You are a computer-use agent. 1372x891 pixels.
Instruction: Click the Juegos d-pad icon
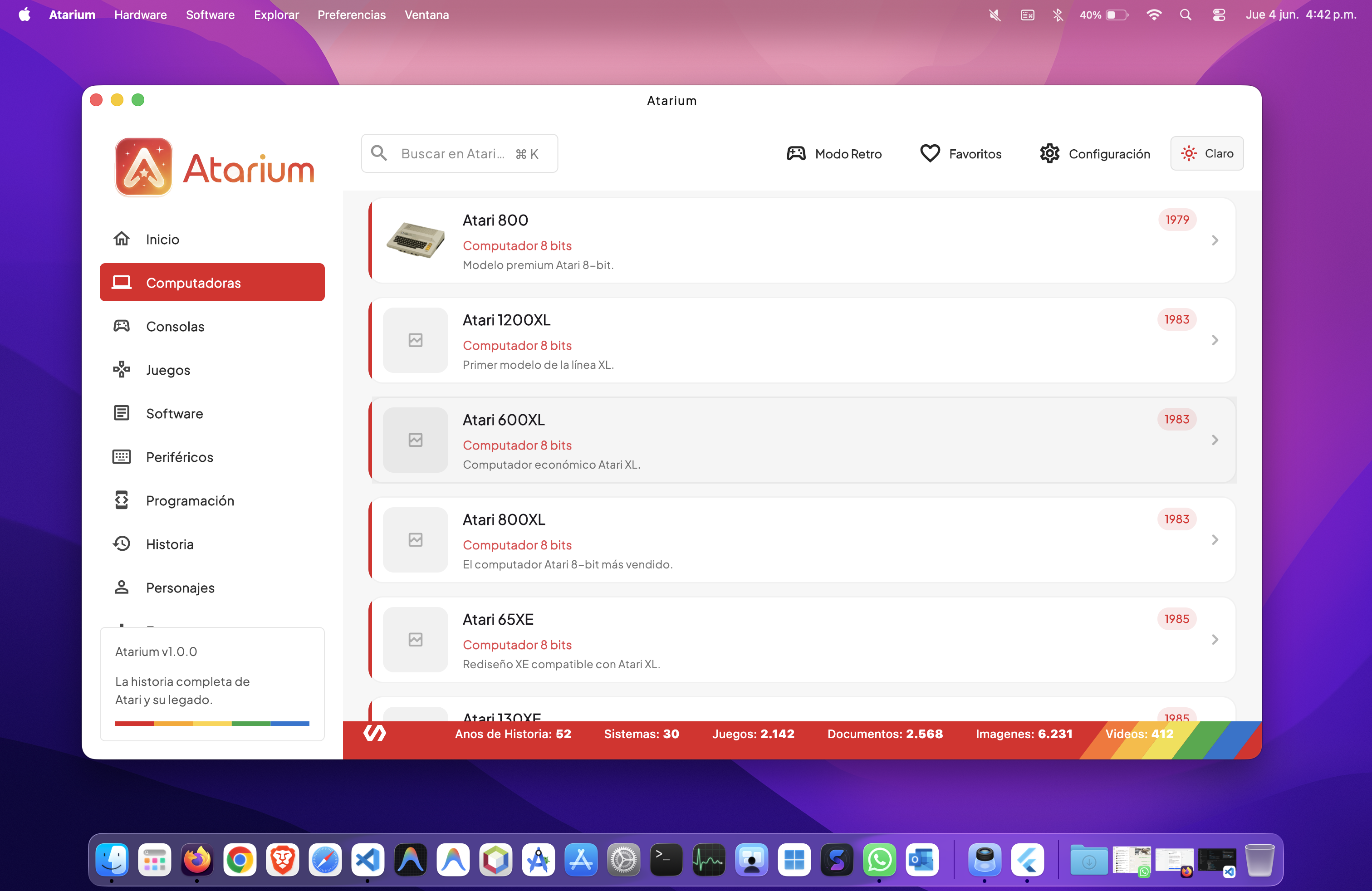(x=121, y=369)
